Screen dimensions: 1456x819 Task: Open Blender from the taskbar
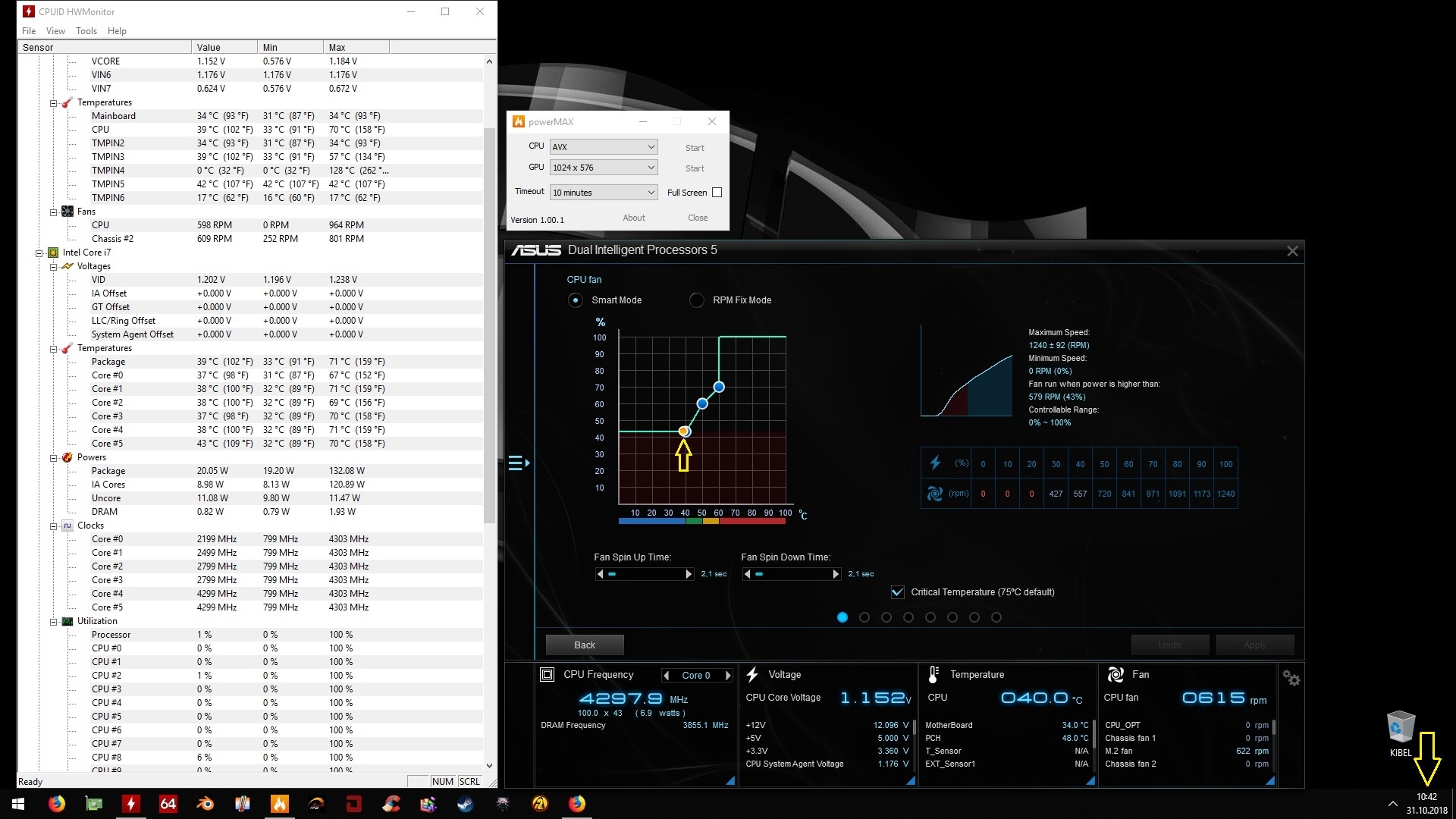205,804
